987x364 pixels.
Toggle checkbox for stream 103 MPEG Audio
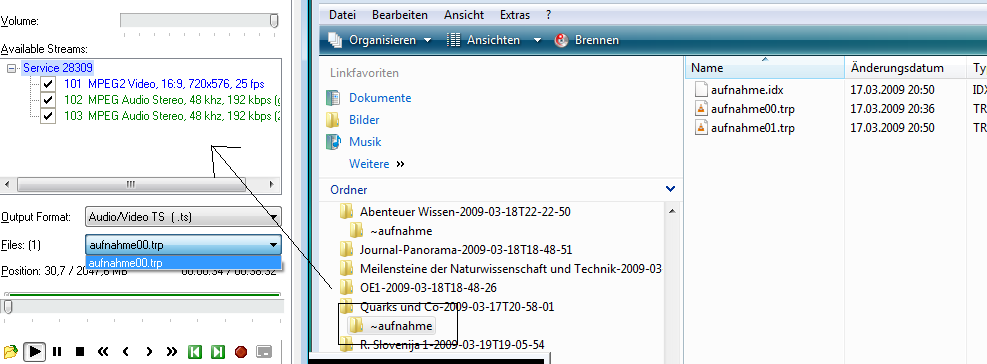coord(48,116)
